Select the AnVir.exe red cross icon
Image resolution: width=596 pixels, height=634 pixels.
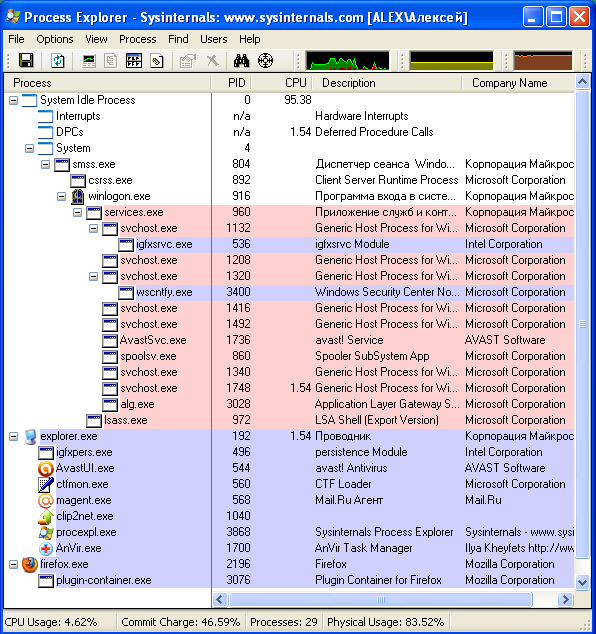point(46,549)
